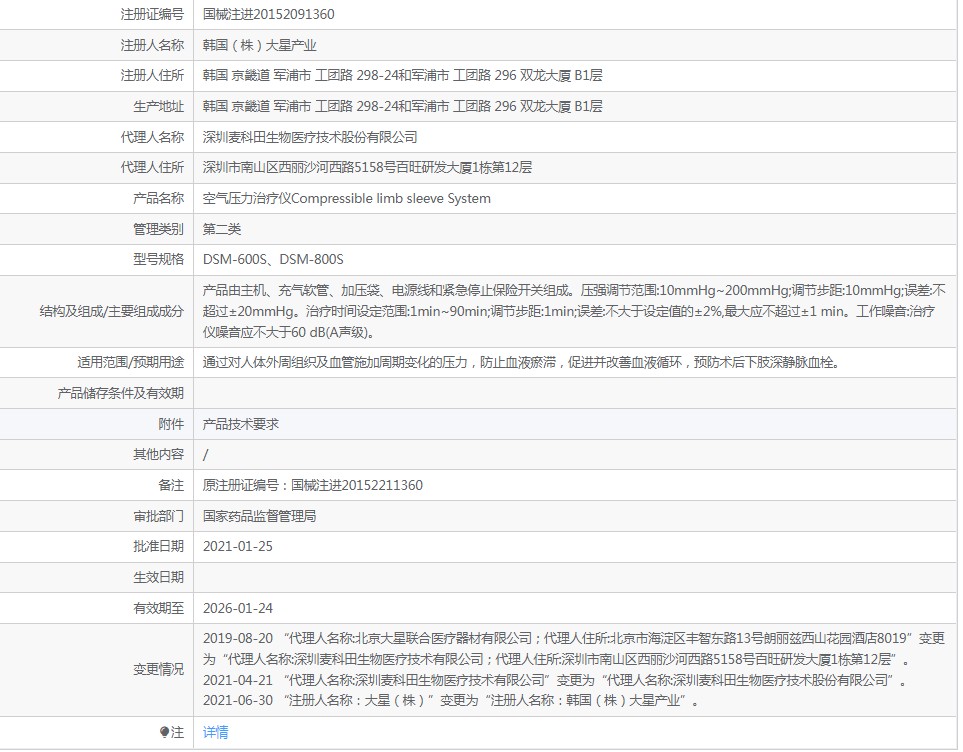Click agent name 深圳麦科田生物医疗技术股份有限公司
This screenshot has height=752, width=963.
tap(310, 137)
